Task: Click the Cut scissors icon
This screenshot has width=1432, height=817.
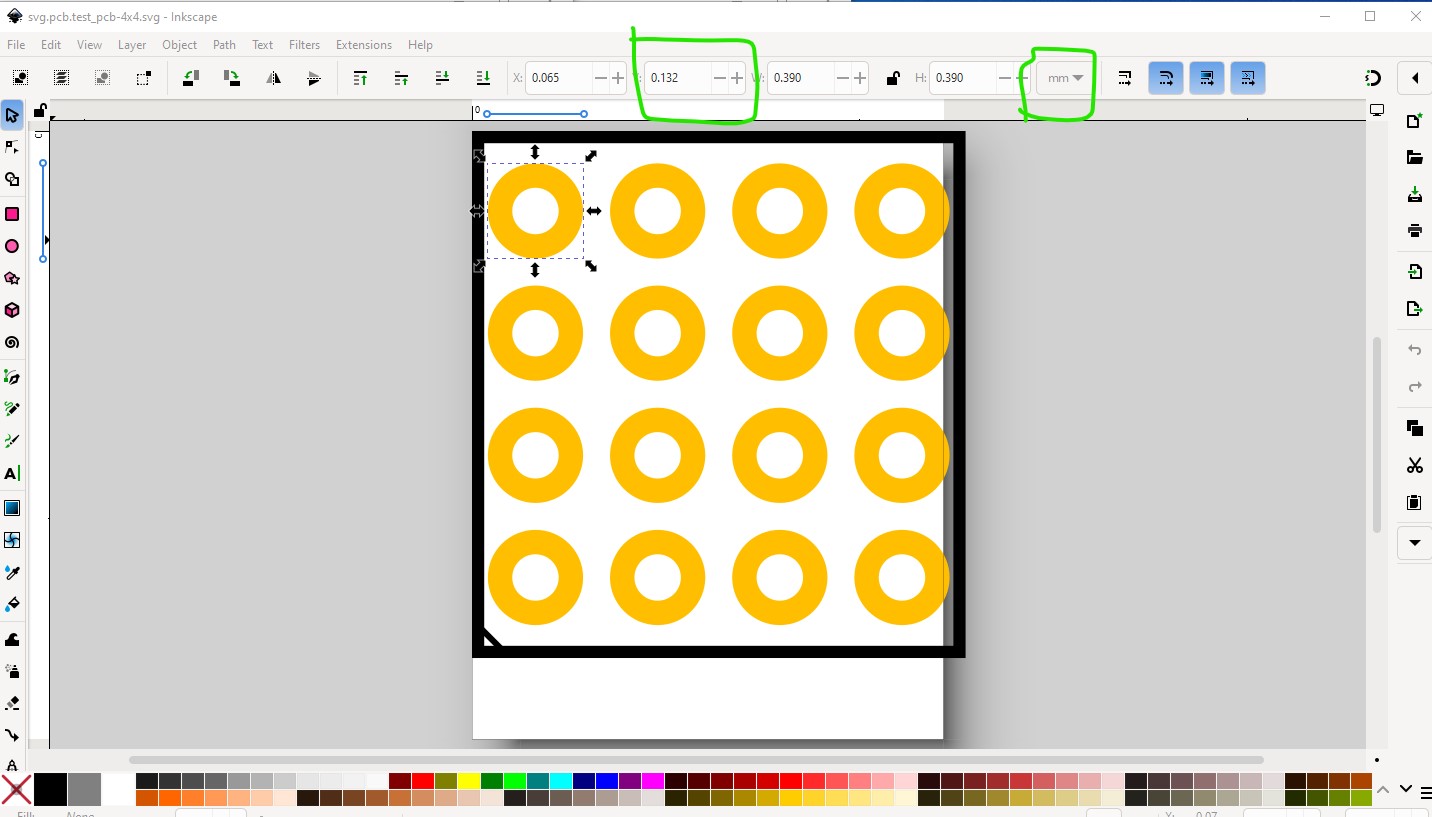Action: [1414, 465]
